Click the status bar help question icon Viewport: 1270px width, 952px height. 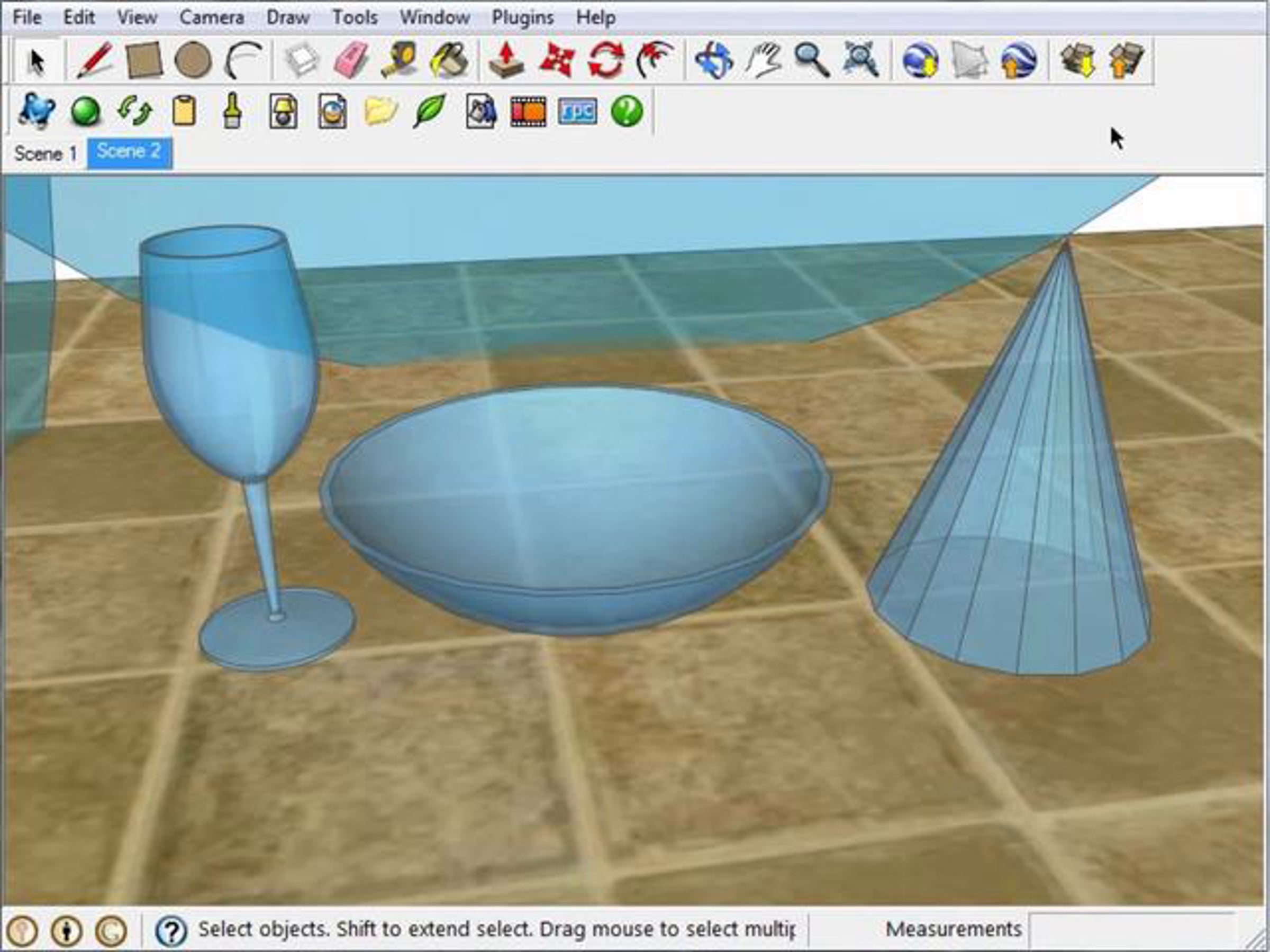(171, 930)
